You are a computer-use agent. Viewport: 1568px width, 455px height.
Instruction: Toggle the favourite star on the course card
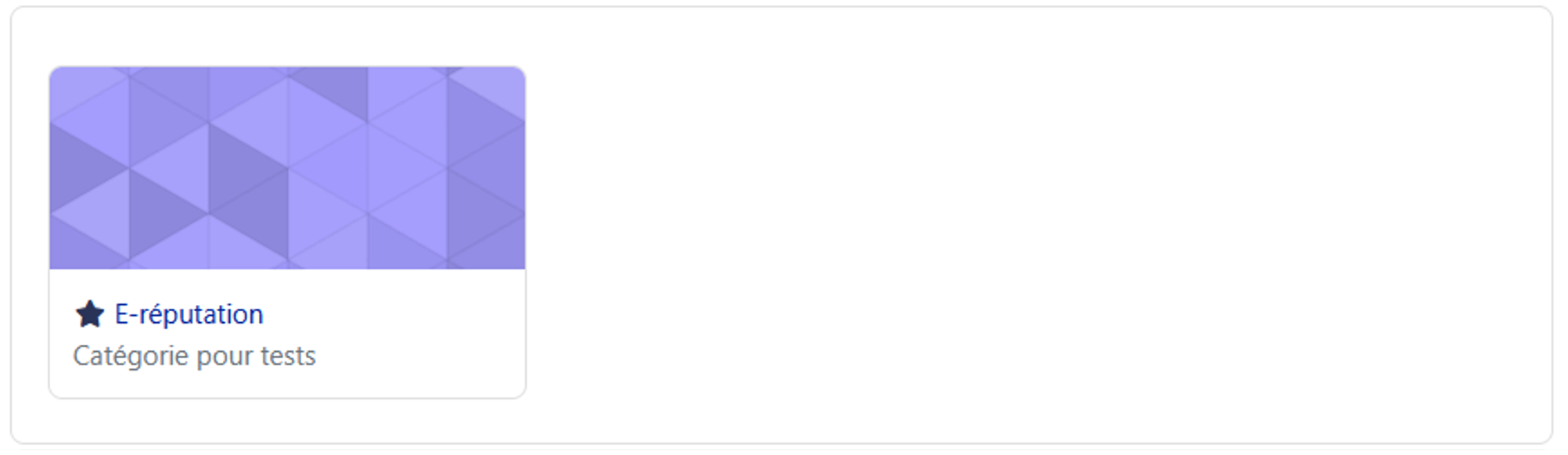point(90,314)
